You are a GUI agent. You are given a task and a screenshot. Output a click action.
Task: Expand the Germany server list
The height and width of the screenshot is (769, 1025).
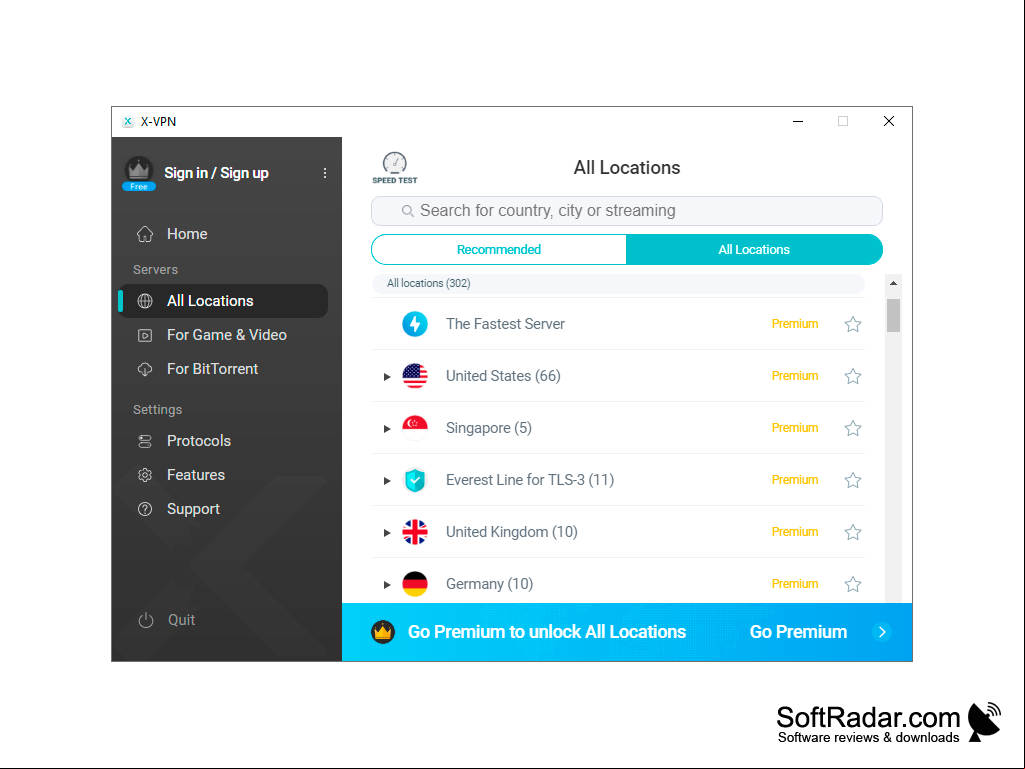point(387,585)
